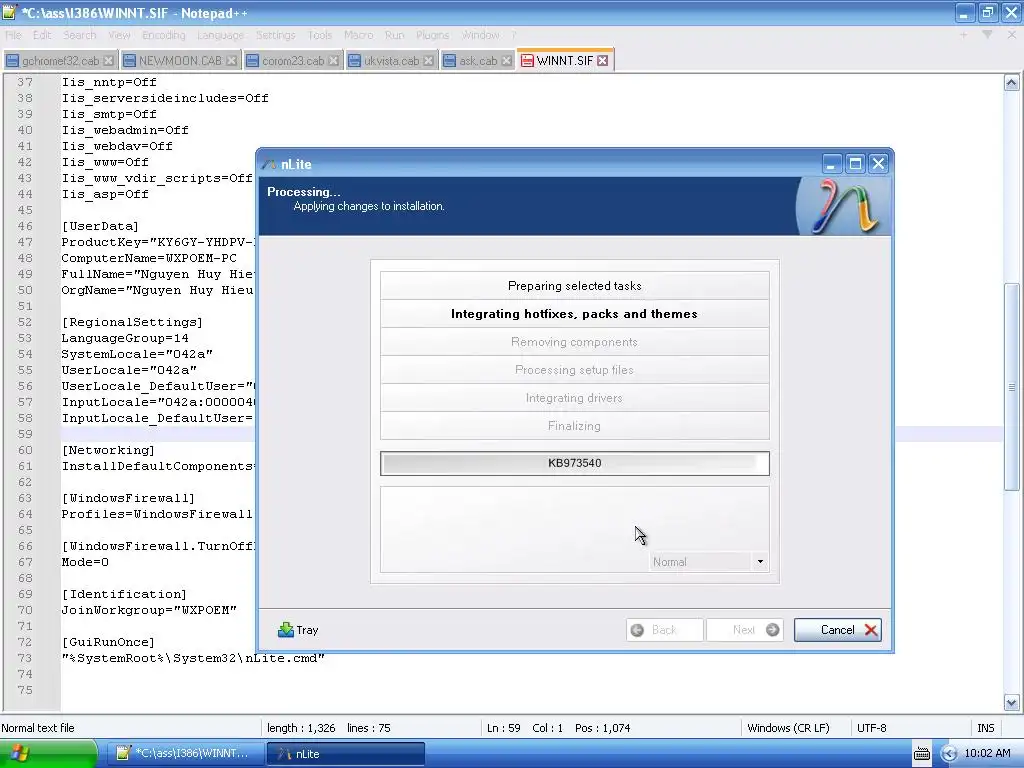Select the WINNT.SIF tab
Image resolution: width=1024 pixels, height=768 pixels.
click(x=564, y=60)
